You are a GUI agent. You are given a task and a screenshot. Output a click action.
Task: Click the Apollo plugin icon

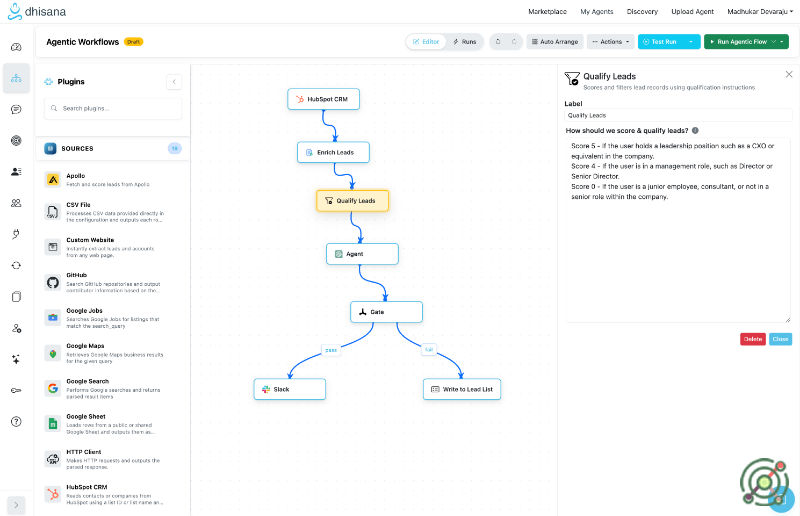(x=53, y=180)
